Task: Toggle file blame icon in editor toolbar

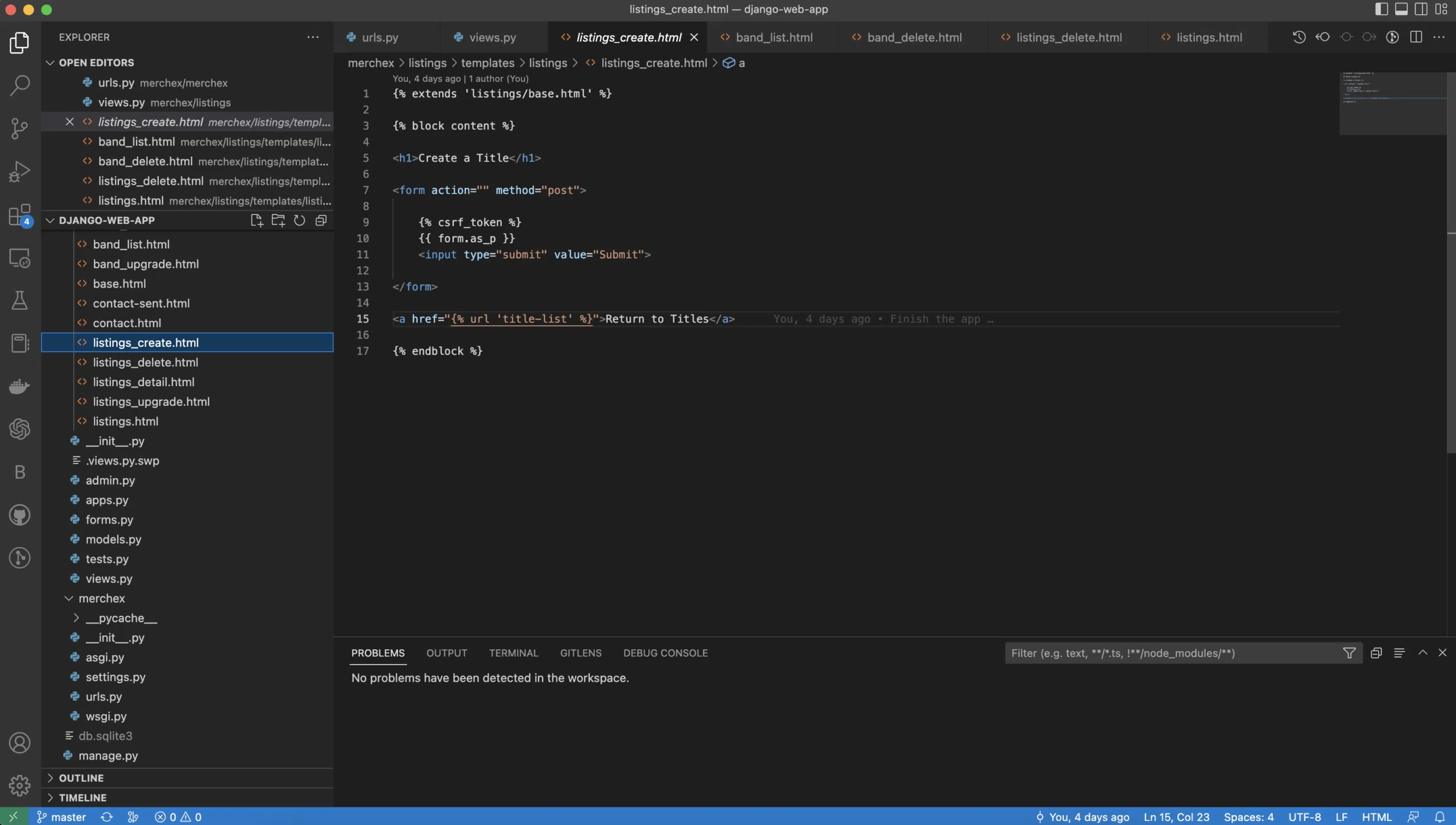Action: click(1392, 38)
